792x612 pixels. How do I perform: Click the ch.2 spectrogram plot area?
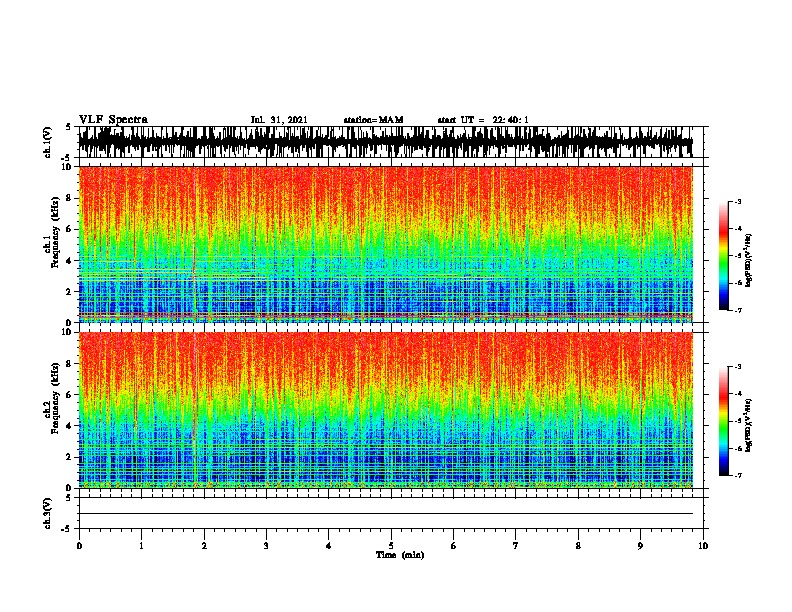(x=385, y=410)
